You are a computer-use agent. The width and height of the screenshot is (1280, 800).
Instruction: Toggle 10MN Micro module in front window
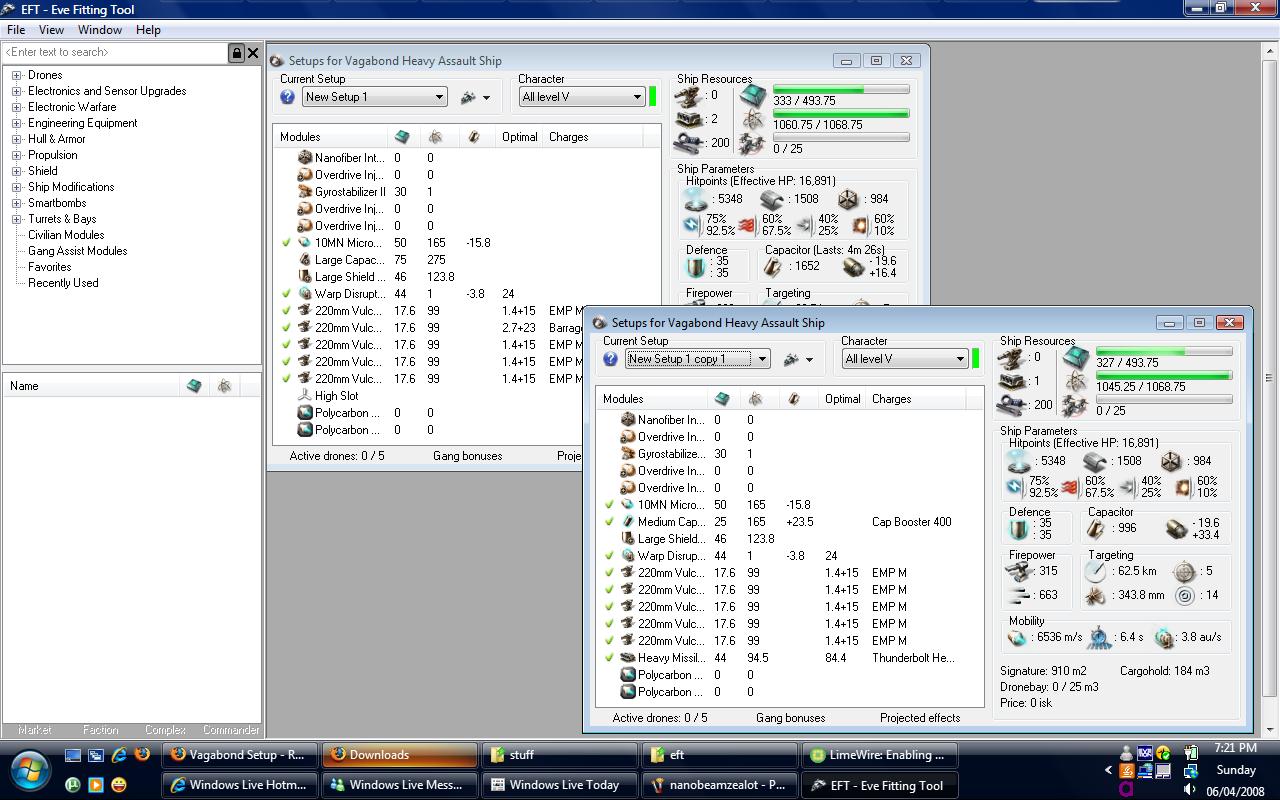pos(609,505)
